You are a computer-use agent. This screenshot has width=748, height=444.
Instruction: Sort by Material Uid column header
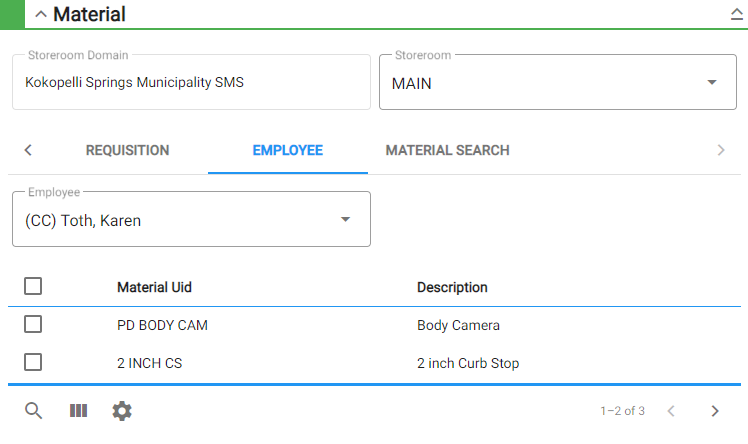tap(155, 287)
